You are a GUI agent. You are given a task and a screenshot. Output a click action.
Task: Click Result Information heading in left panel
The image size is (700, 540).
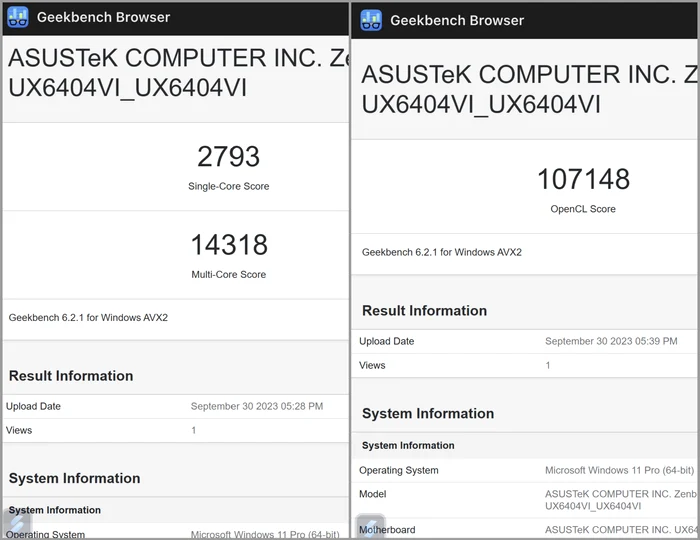click(71, 376)
